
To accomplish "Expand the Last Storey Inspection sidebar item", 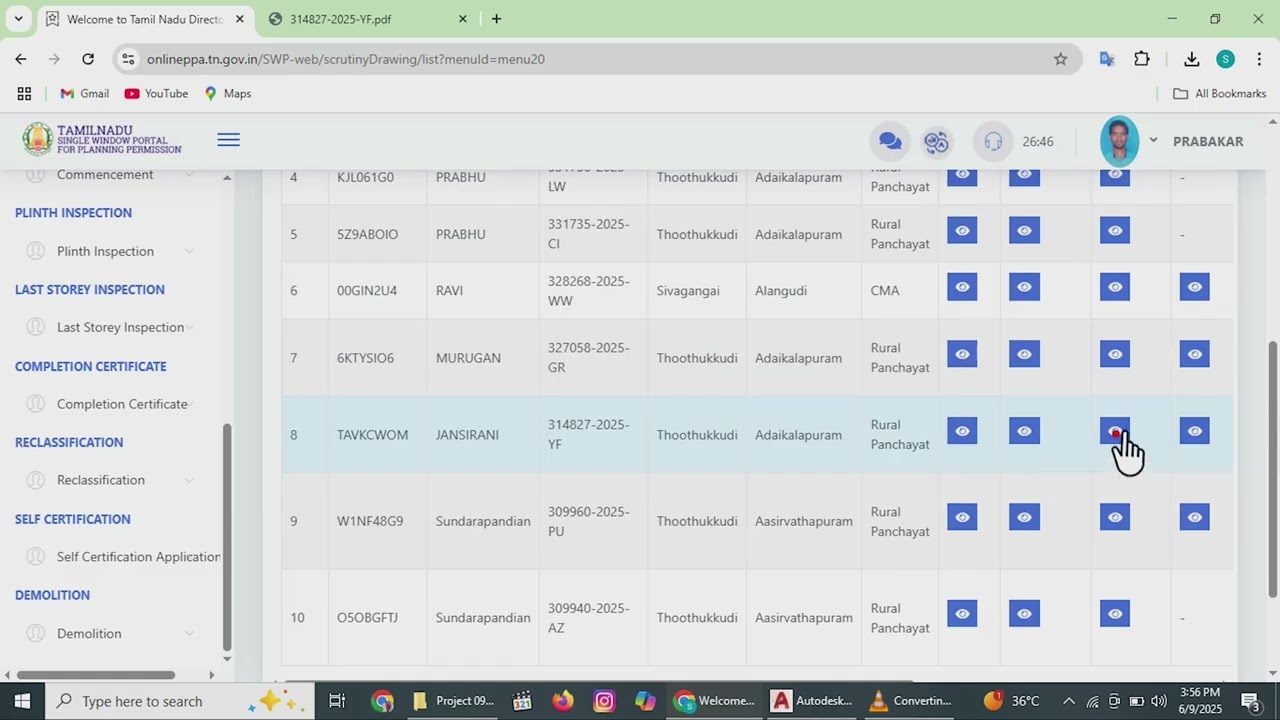I will 110,327.
